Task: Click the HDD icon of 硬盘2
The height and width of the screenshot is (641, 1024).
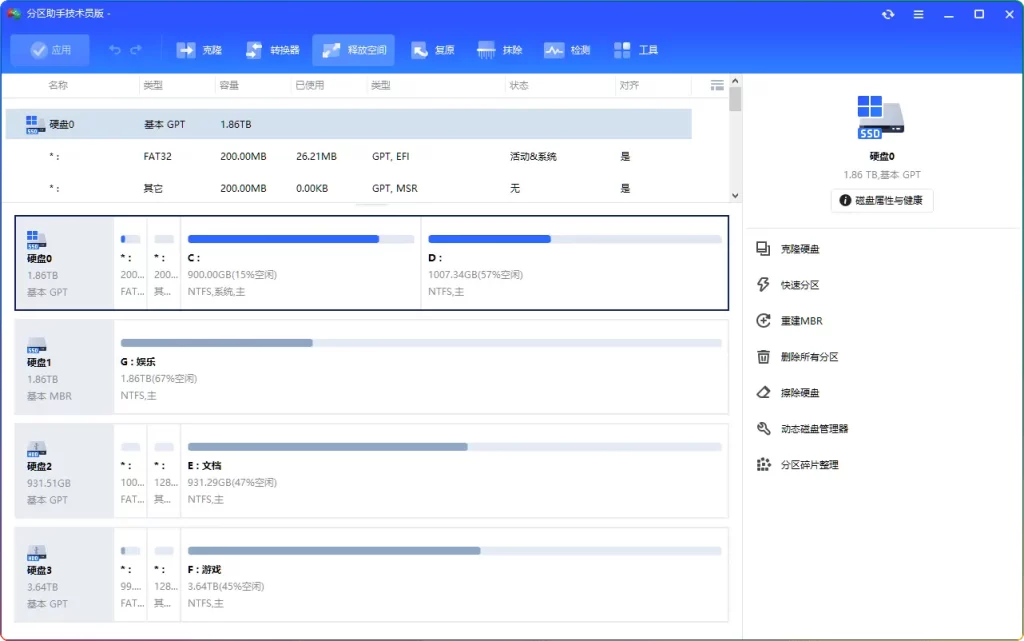Action: pyautogui.click(x=37, y=448)
